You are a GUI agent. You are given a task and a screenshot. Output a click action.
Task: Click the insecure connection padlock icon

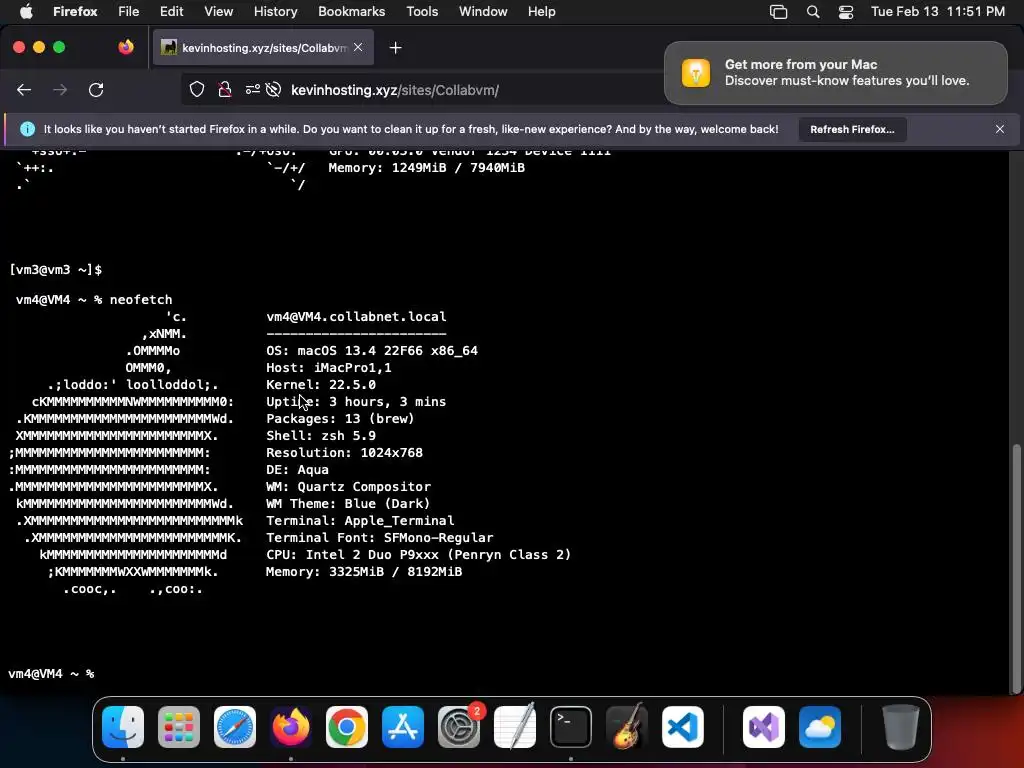click(x=225, y=90)
